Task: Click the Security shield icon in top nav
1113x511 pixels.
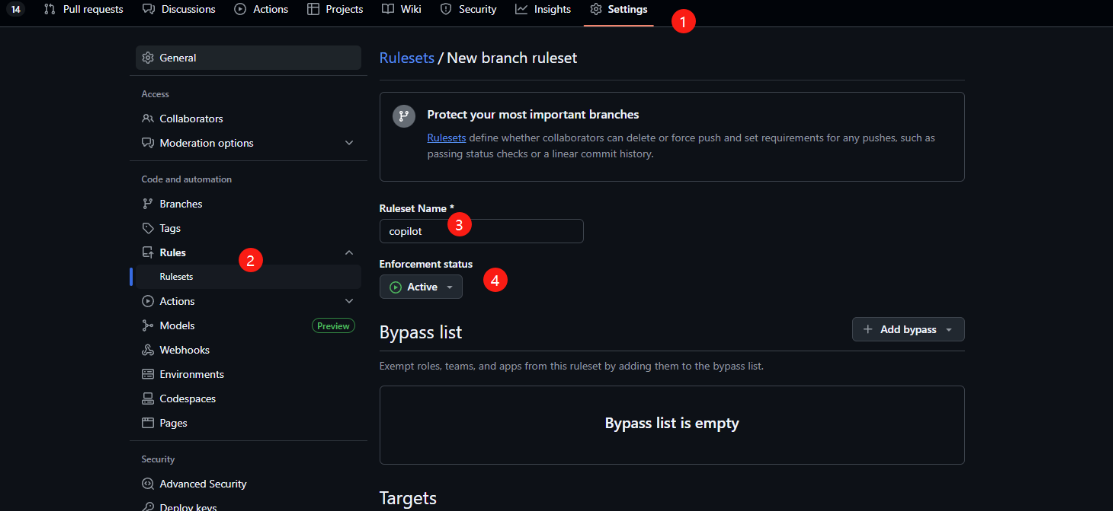Action: [446, 9]
